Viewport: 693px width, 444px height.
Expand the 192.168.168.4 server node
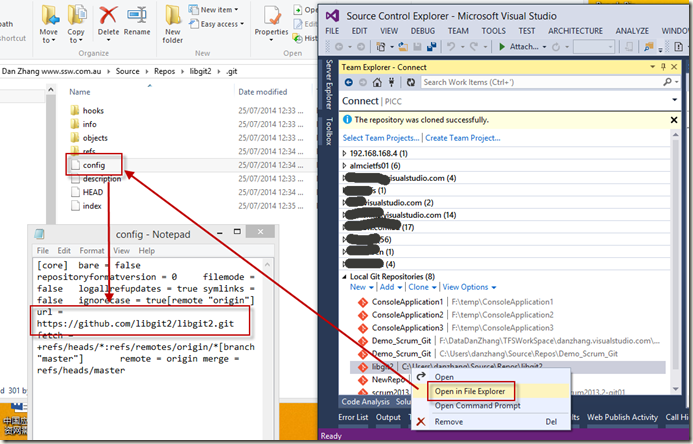[345, 153]
